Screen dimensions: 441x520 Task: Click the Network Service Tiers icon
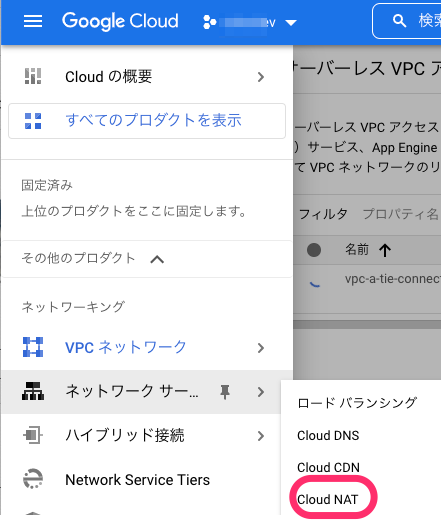point(33,479)
